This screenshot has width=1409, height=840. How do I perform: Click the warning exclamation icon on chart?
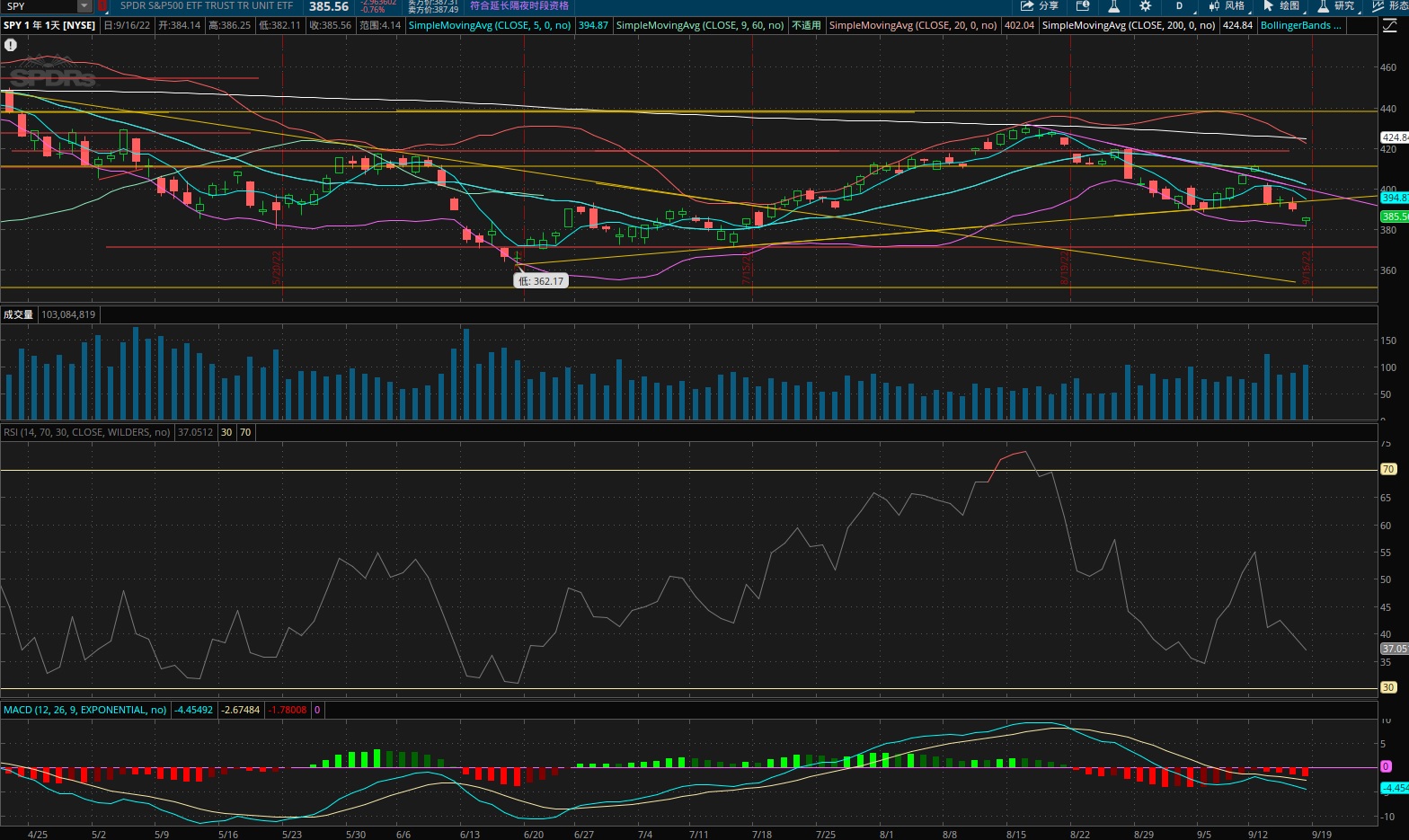pos(11,44)
